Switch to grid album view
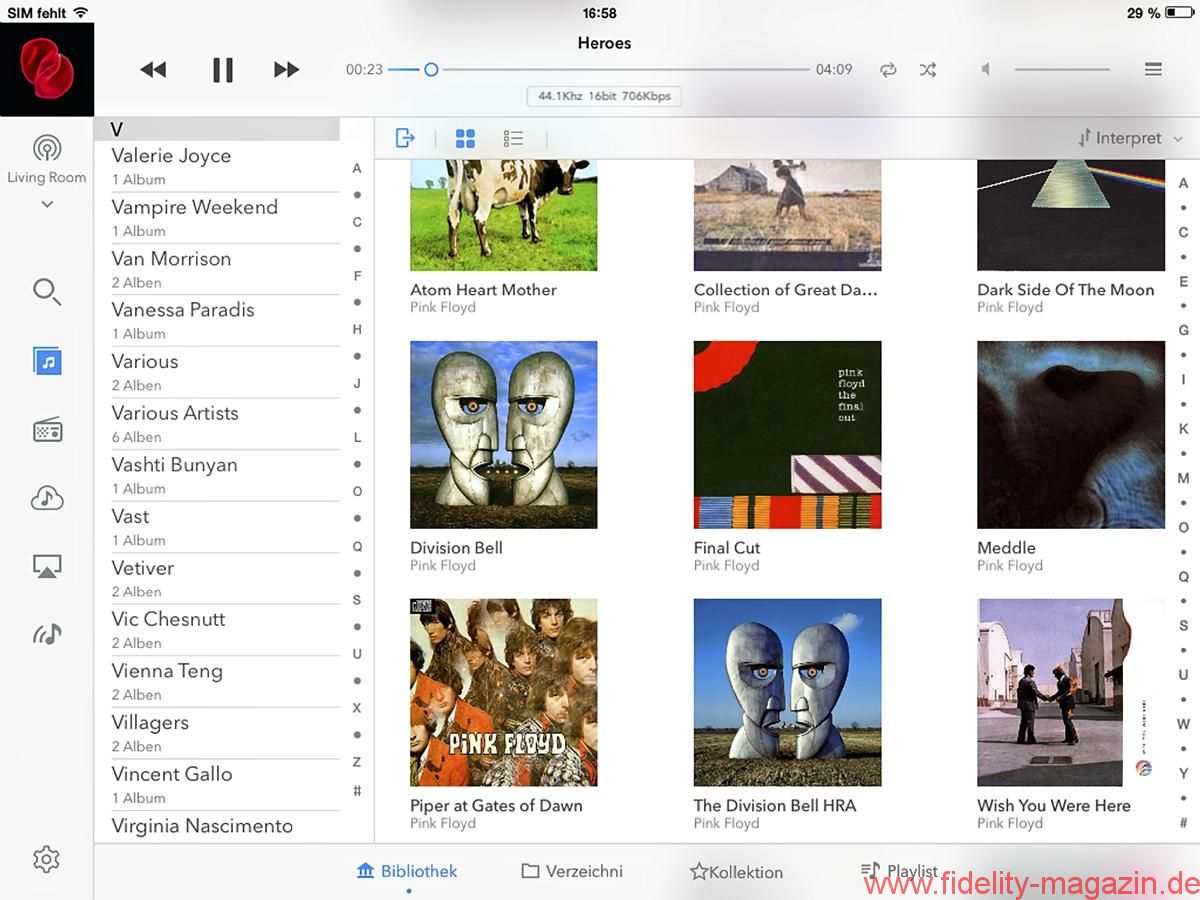Image resolution: width=1200 pixels, height=900 pixels. (465, 138)
